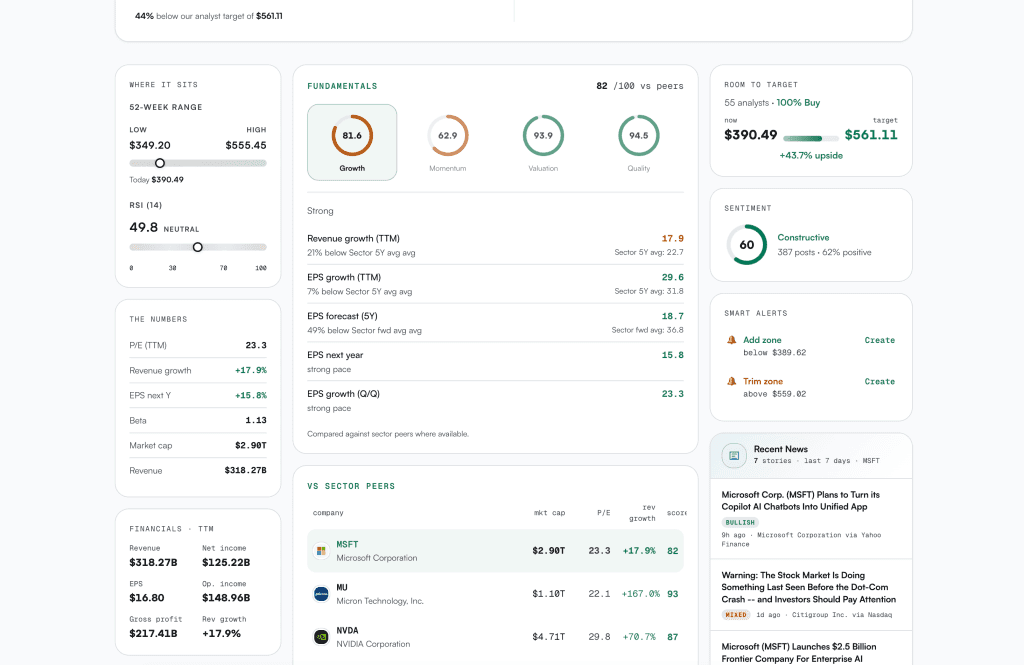
Task: Click the 'Revenue growth (TTM)' metric row
Action: click(x=495, y=245)
